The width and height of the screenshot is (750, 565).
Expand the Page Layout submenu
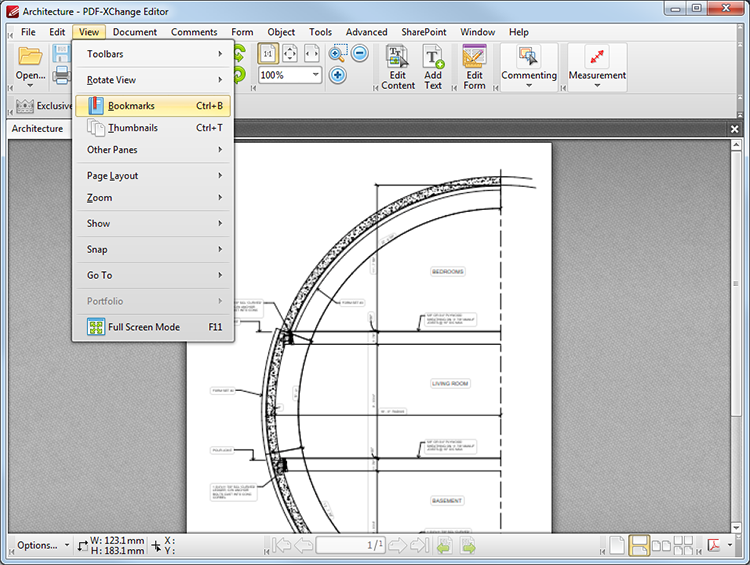point(153,176)
